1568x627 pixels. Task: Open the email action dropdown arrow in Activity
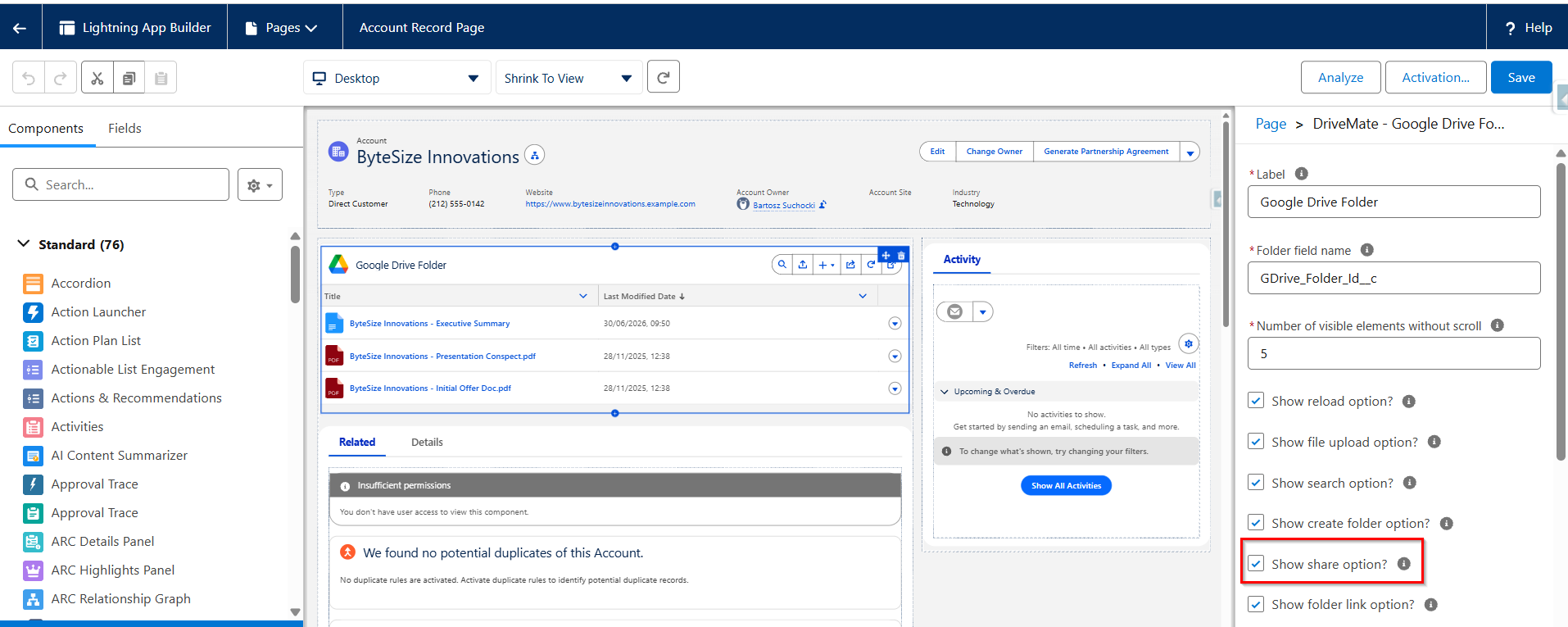(x=983, y=311)
